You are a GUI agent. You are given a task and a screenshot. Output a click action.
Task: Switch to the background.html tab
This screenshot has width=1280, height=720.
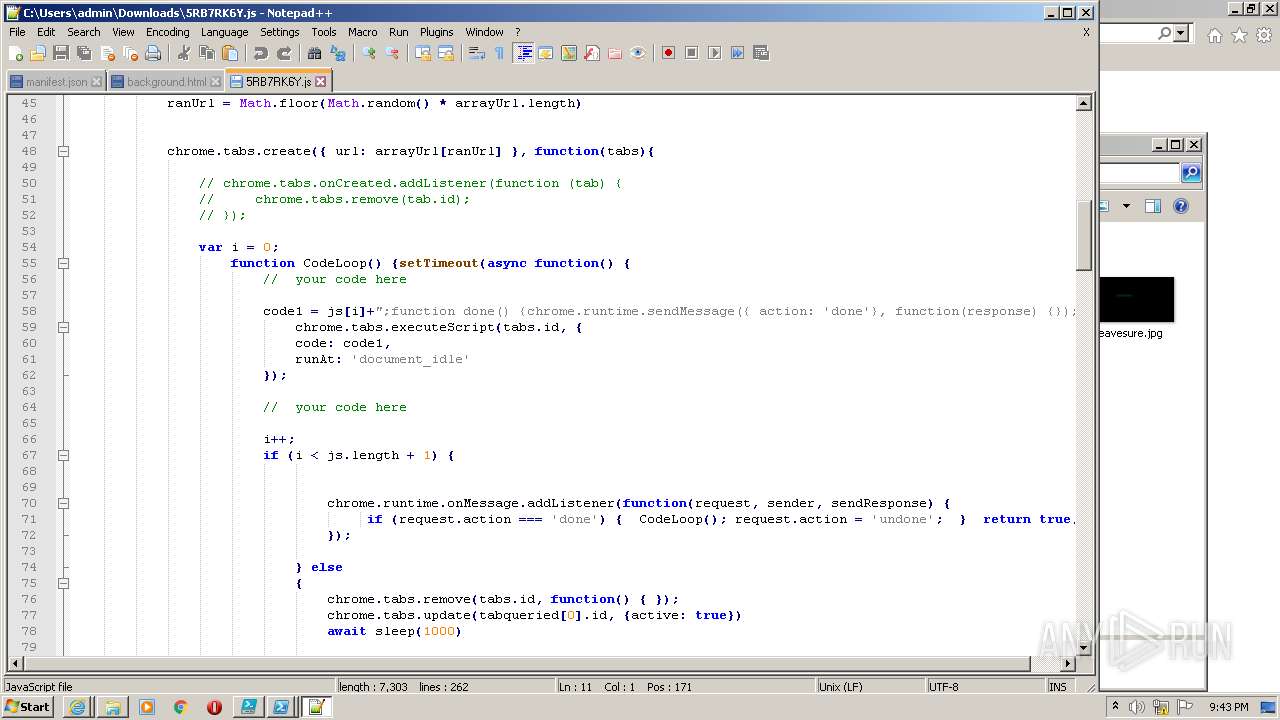[166, 82]
